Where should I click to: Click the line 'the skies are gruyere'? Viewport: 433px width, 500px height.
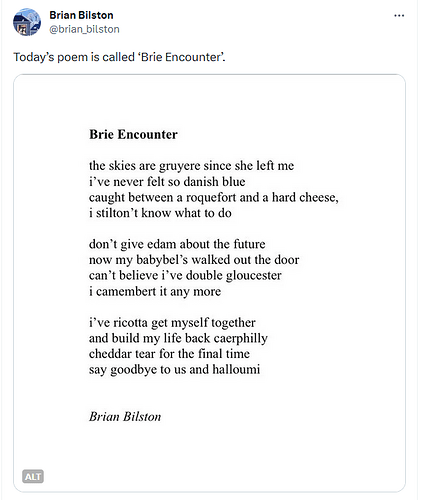pyautogui.click(x=191, y=166)
